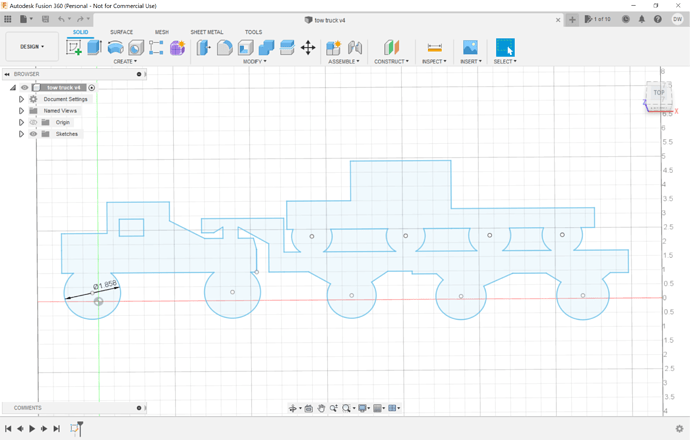Click the Save icon

pyautogui.click(x=45, y=19)
